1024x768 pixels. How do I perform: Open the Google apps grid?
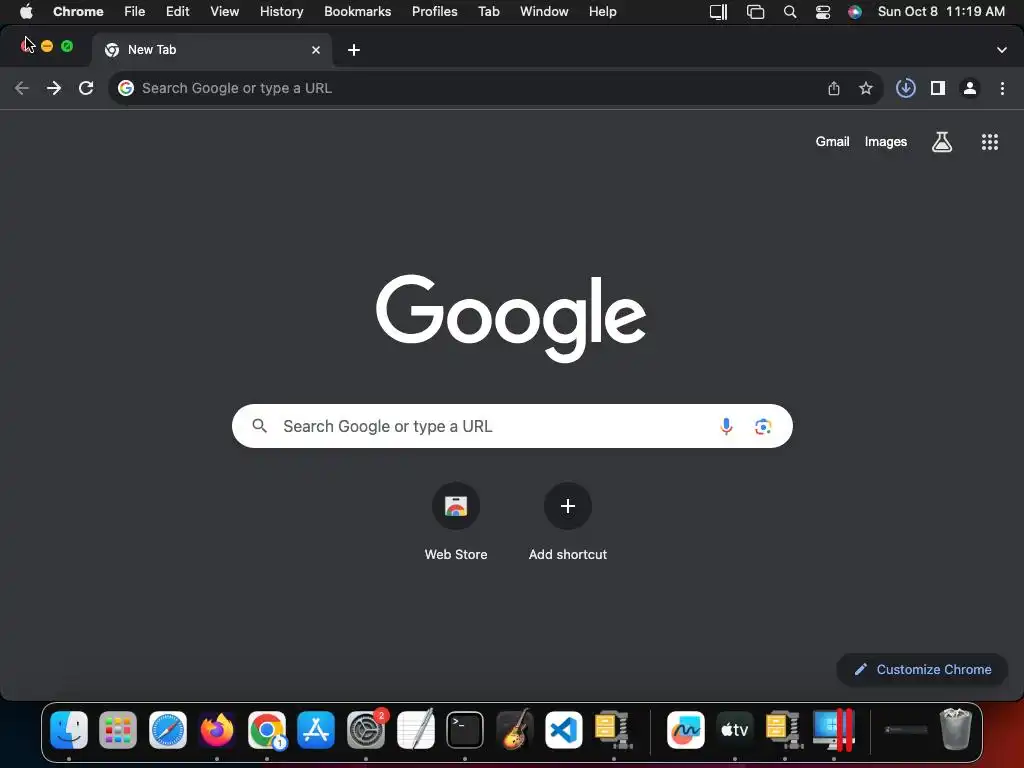click(x=990, y=142)
